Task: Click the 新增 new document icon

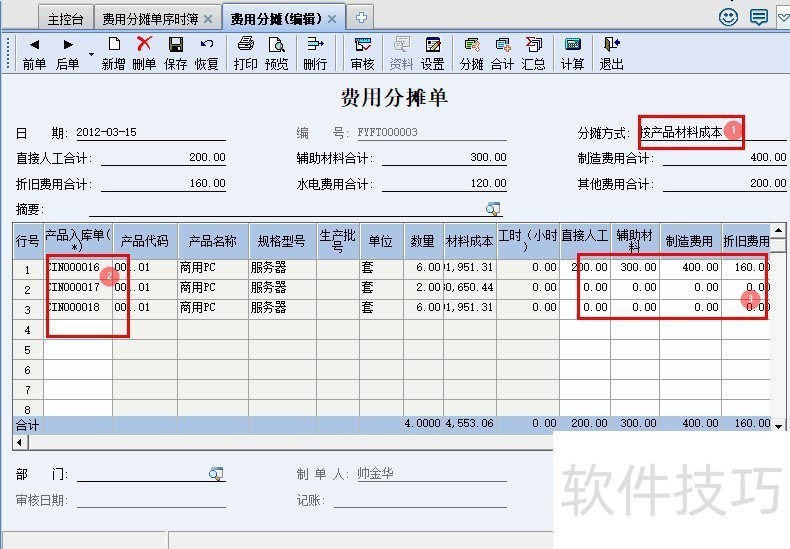Action: (x=114, y=45)
